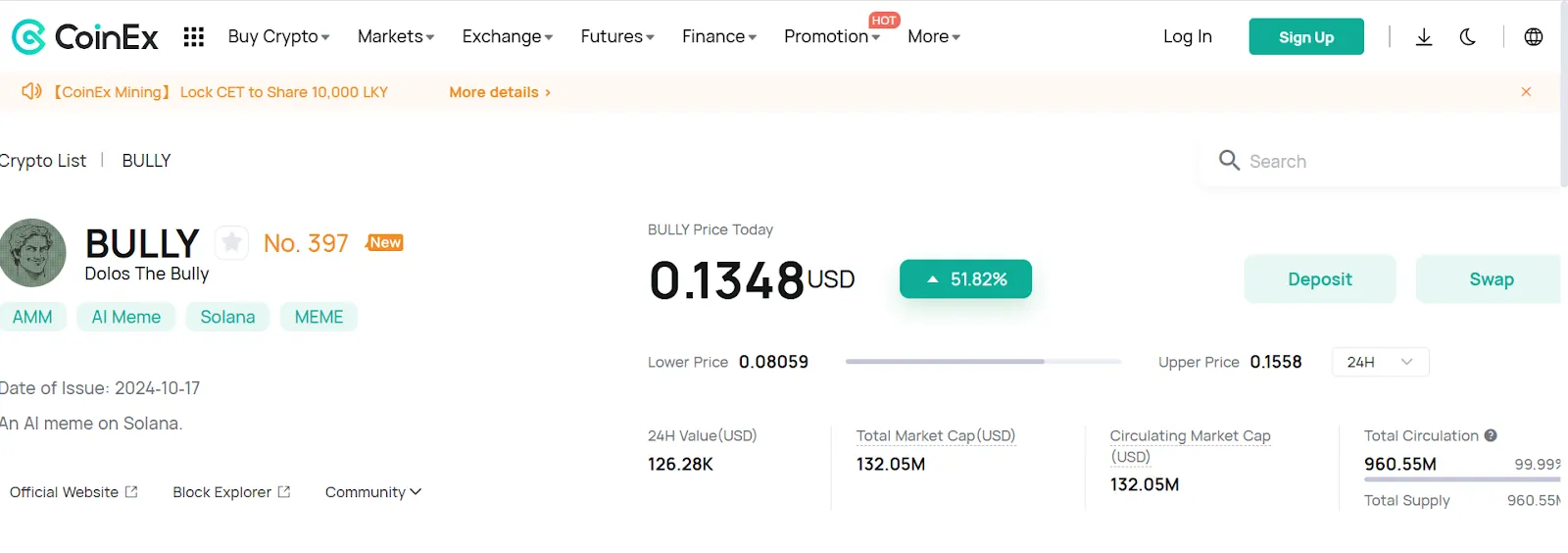Open the language globe icon
This screenshot has height=553, width=1568.
tap(1534, 37)
